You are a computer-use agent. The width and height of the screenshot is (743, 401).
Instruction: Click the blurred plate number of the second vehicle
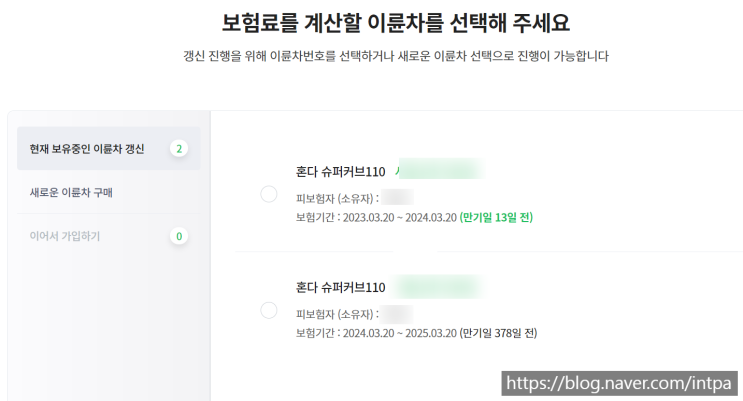[438, 287]
